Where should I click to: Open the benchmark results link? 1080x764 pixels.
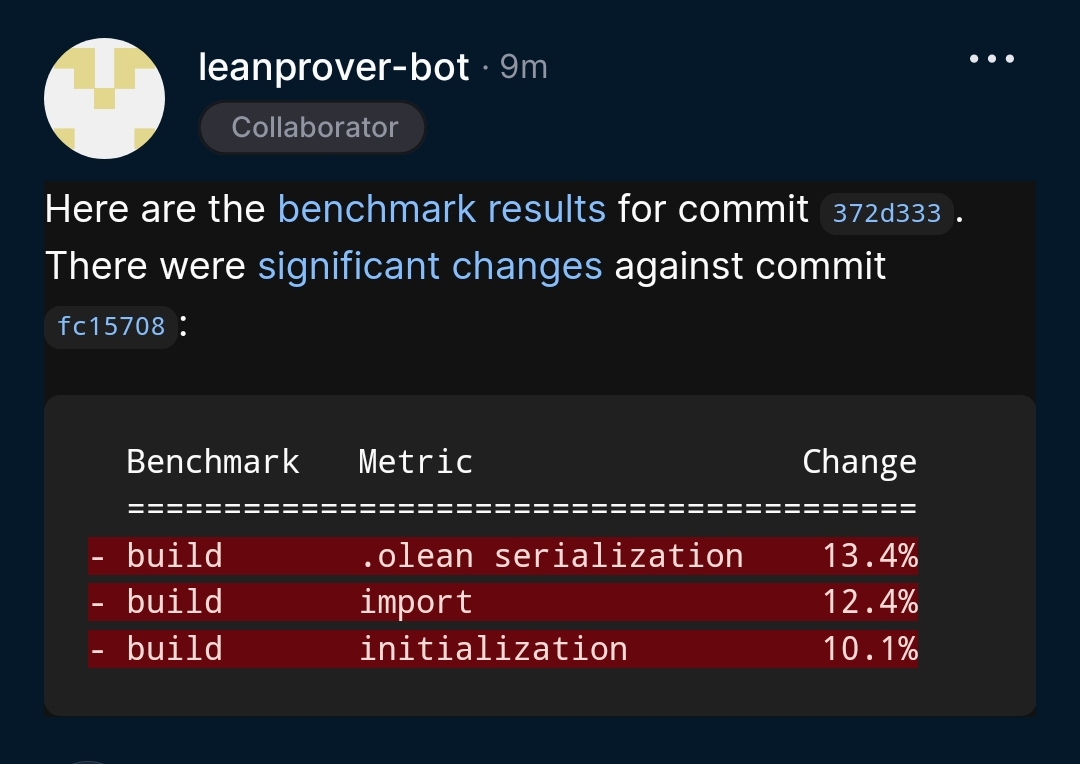tap(442, 209)
